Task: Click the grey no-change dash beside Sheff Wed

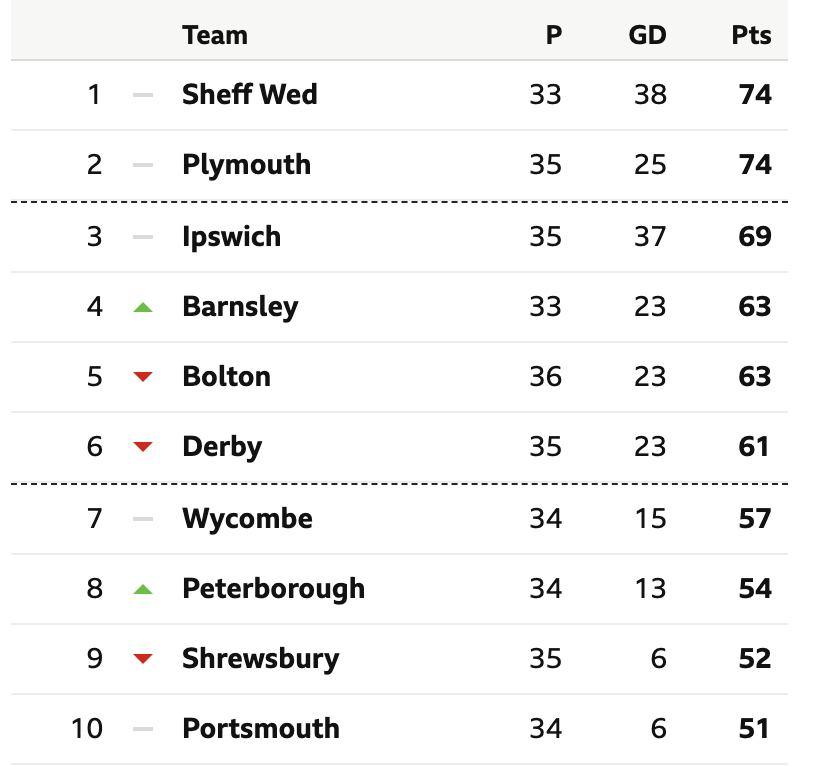Action: 143,95
